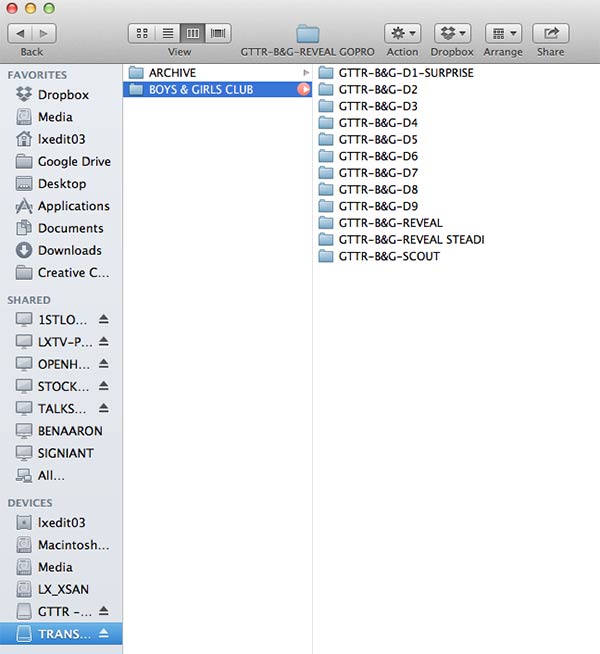Open Applications in sidebar
This screenshot has height=654, width=600.
tap(61, 206)
